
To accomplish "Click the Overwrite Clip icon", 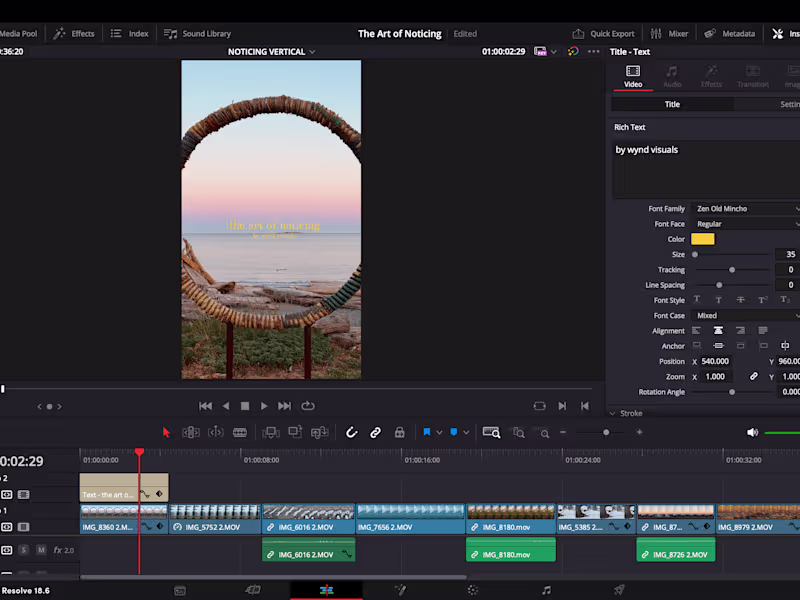I will click(x=295, y=432).
